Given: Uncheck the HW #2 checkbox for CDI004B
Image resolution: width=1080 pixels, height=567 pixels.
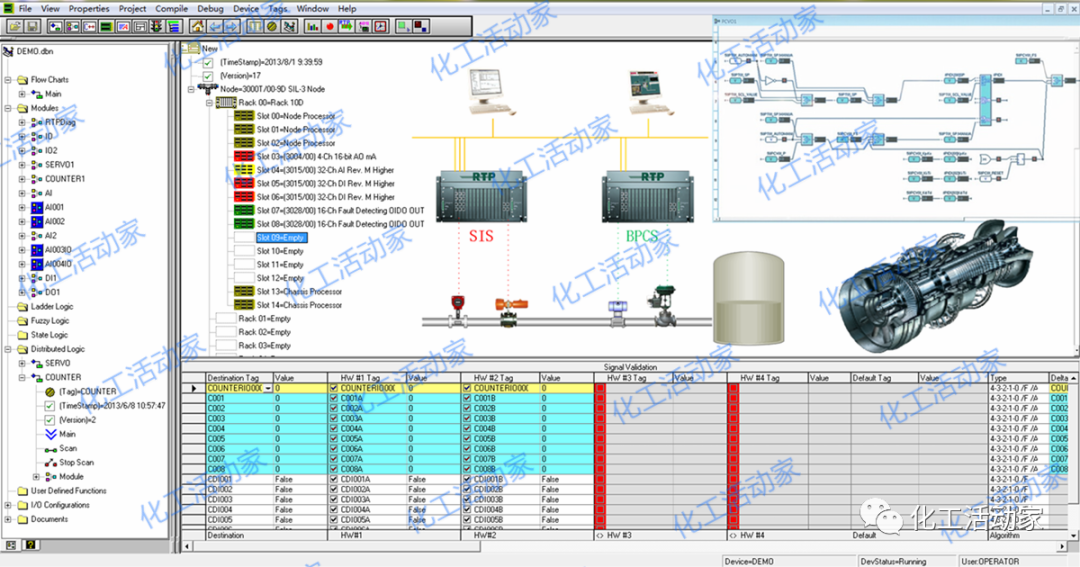Looking at the screenshot, I should [467, 510].
